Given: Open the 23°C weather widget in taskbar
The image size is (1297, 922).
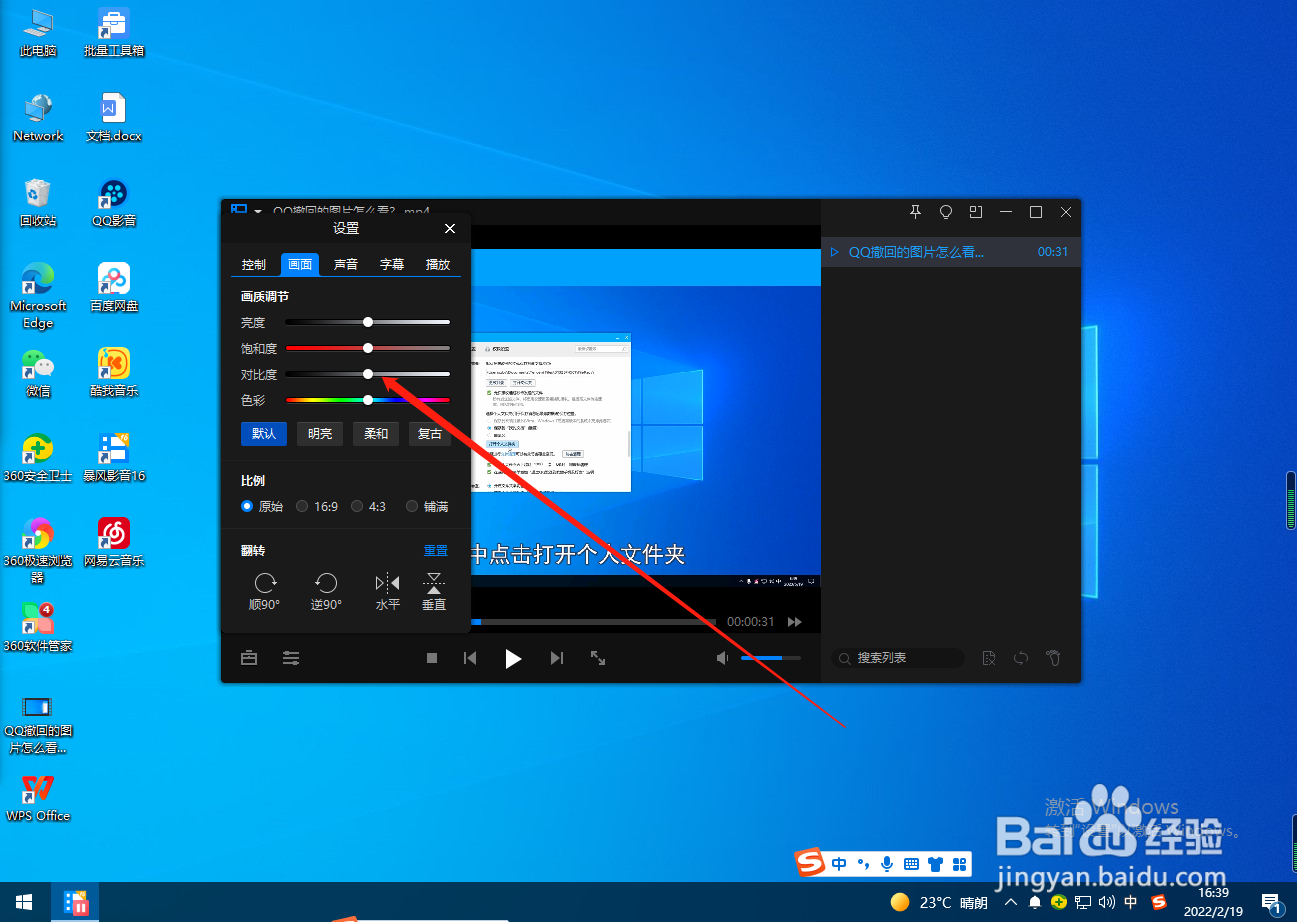Looking at the screenshot, I should point(939,902).
